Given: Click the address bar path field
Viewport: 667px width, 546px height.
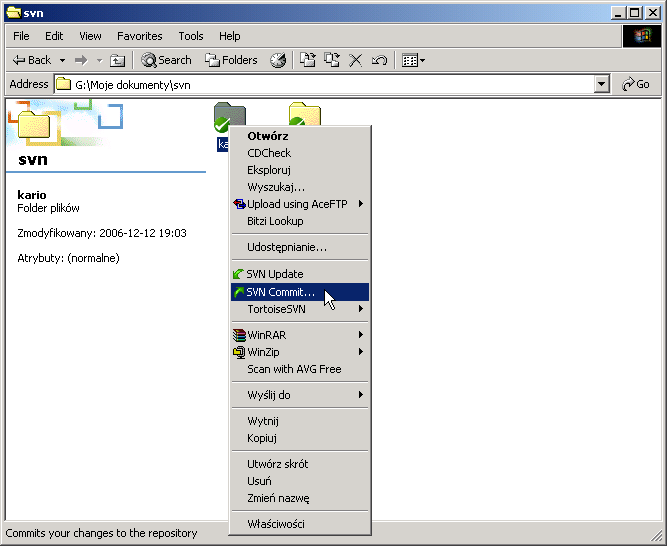Looking at the screenshot, I should click(324, 85).
